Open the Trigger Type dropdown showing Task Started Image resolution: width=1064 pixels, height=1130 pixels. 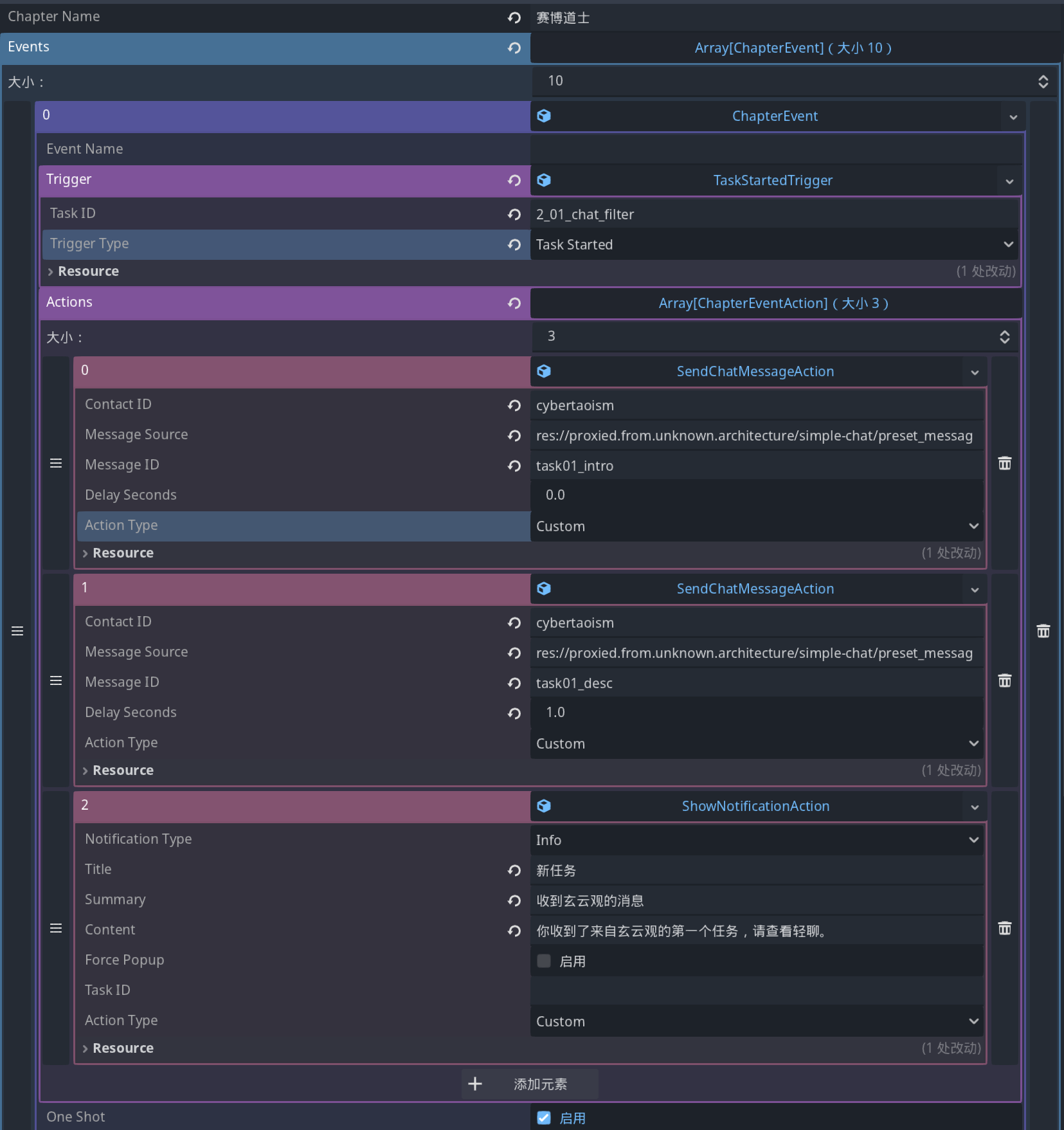1007,244
